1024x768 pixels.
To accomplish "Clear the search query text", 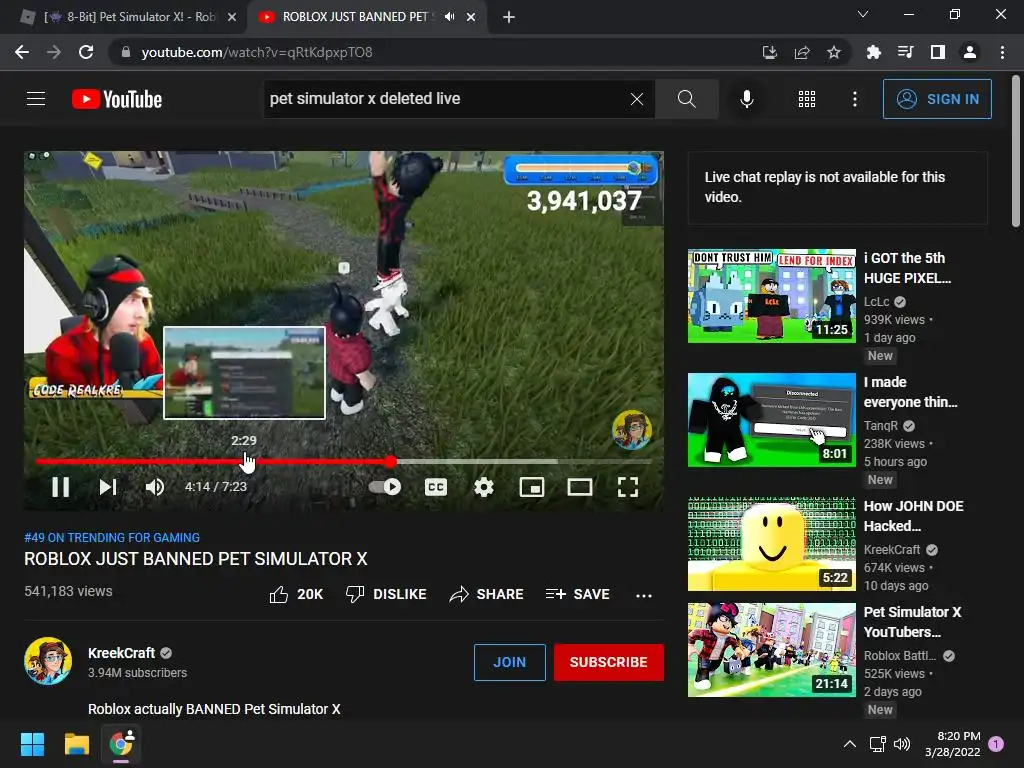I will 637,99.
